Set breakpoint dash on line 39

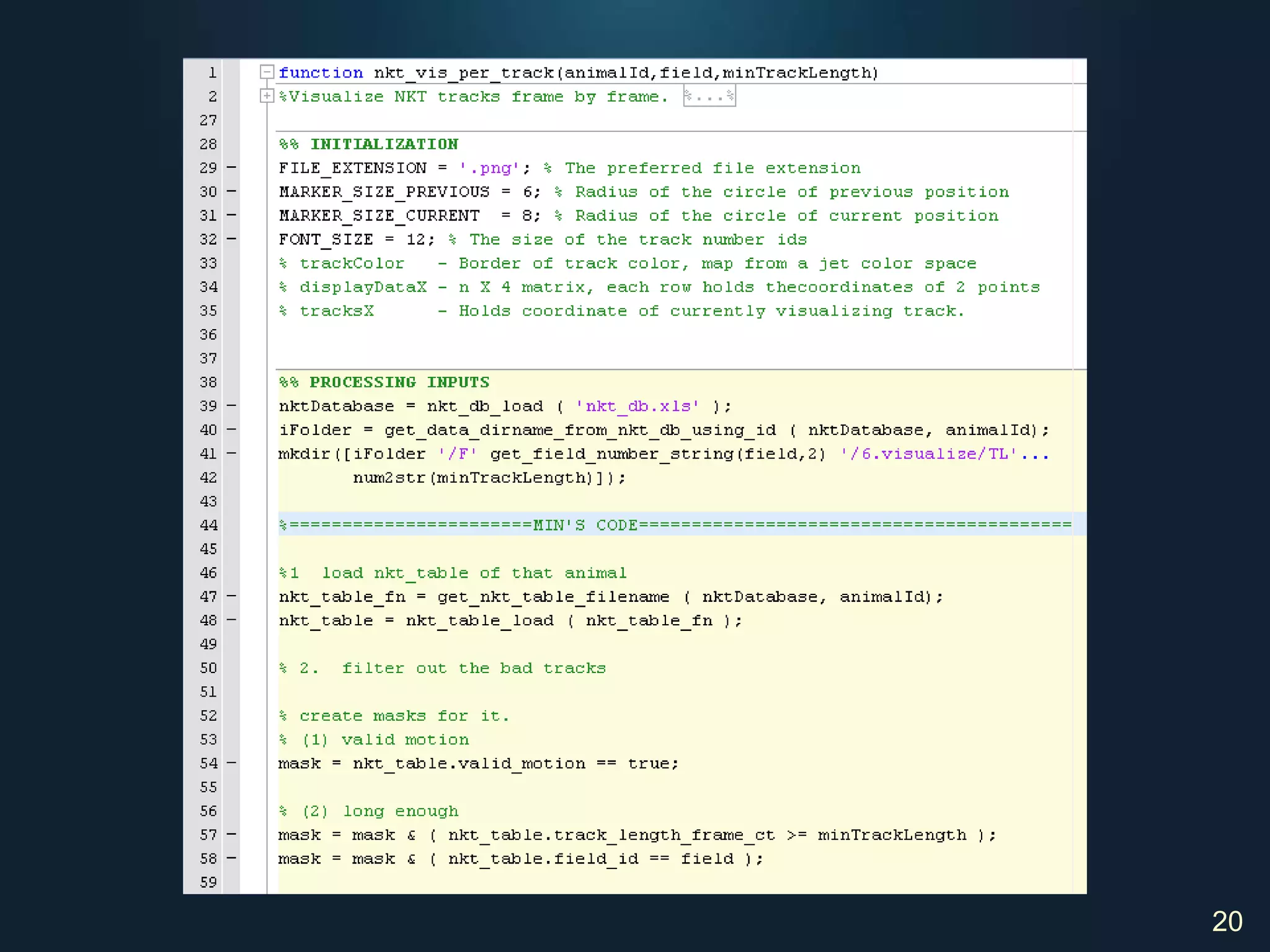pos(231,406)
